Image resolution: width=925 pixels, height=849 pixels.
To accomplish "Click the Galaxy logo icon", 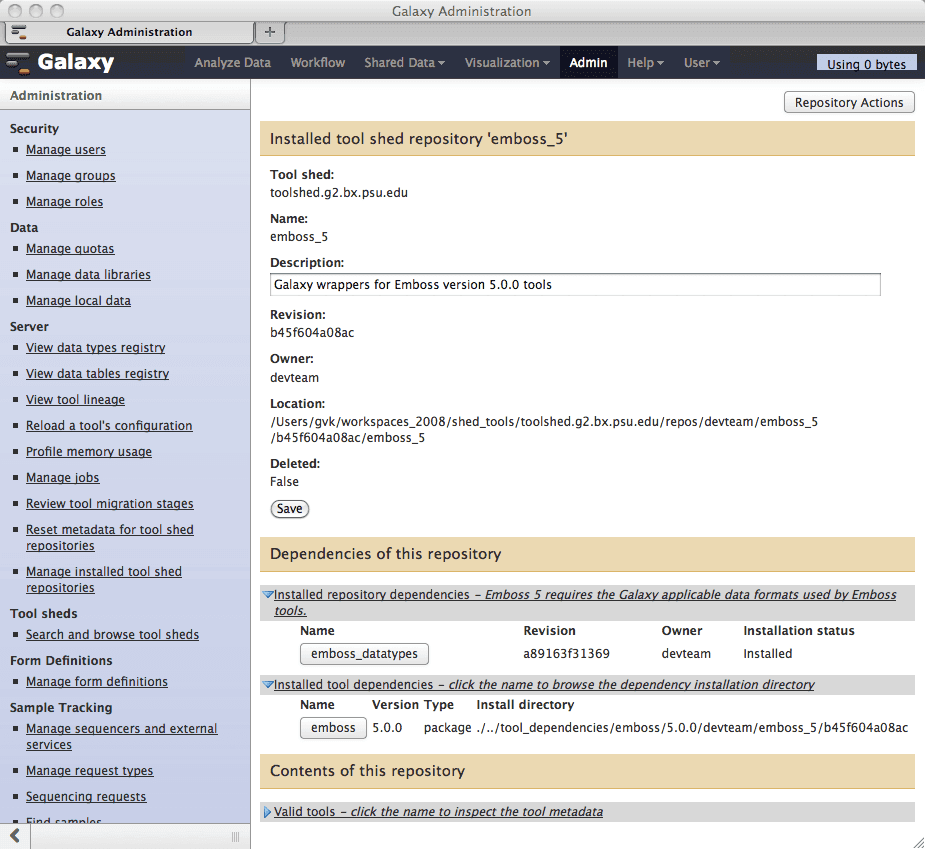I will [19, 63].
